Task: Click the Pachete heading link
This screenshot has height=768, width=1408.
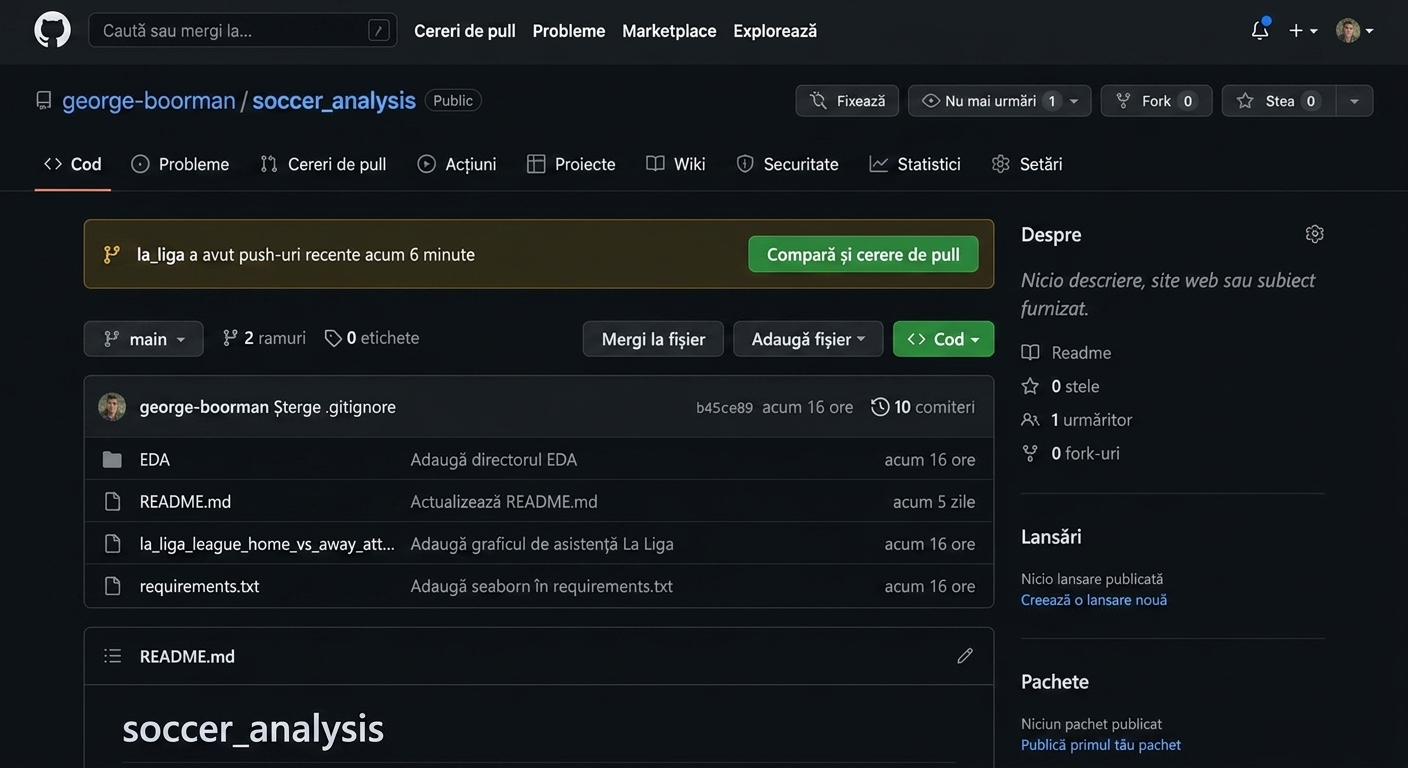Action: [x=1055, y=681]
